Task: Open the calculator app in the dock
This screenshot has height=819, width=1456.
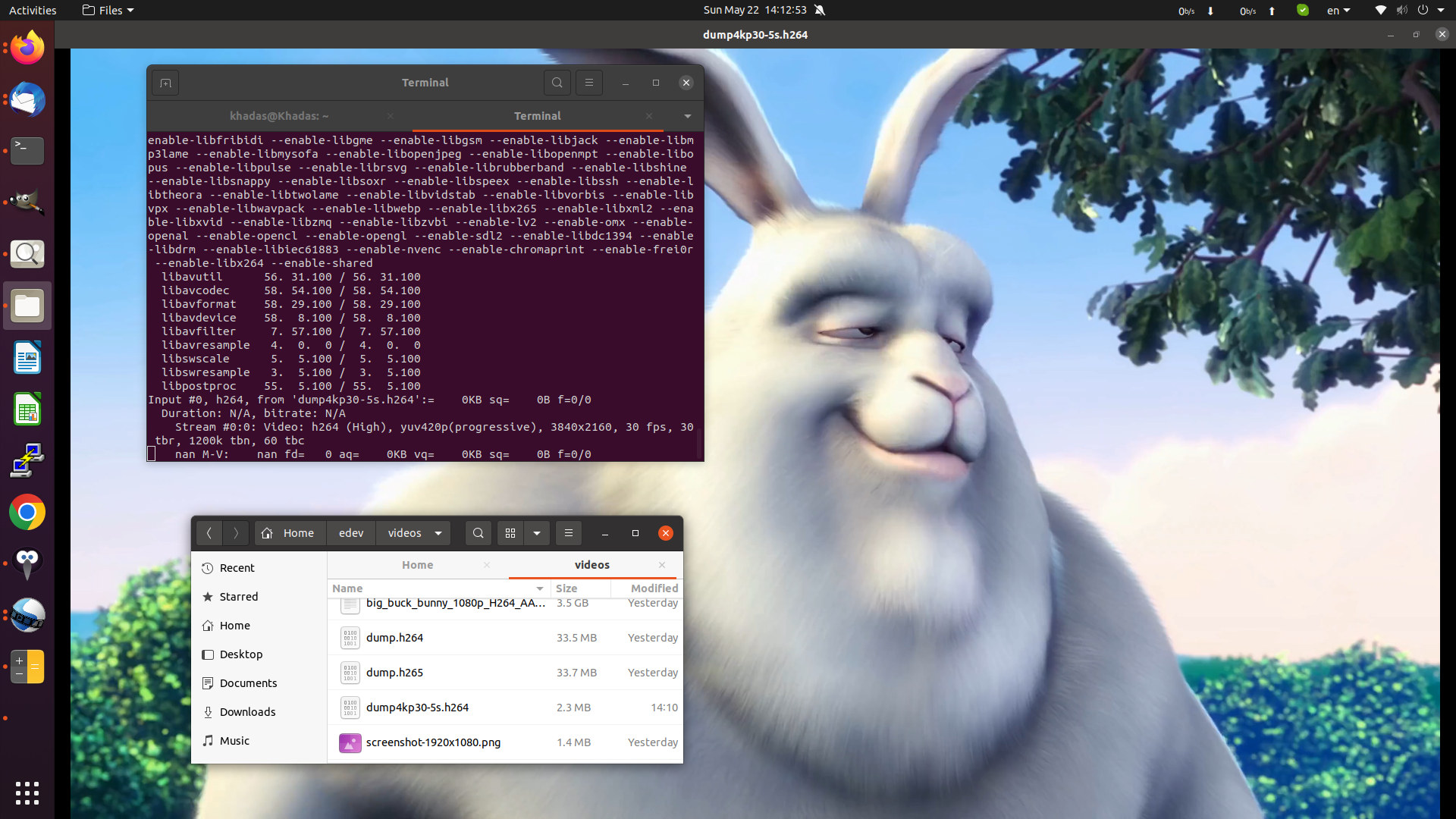Action: pyautogui.click(x=27, y=667)
